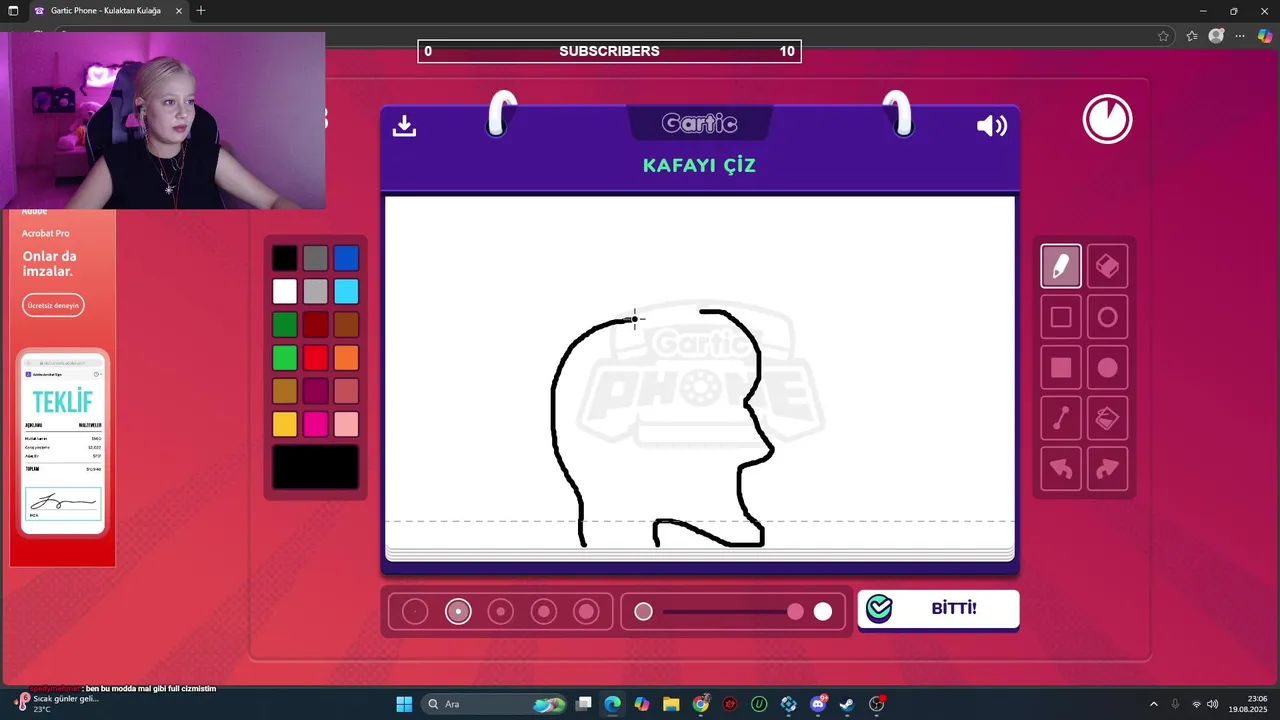This screenshot has width=1280, height=720.
Task: Open File Explorer from the taskbar
Action: [x=671, y=704]
